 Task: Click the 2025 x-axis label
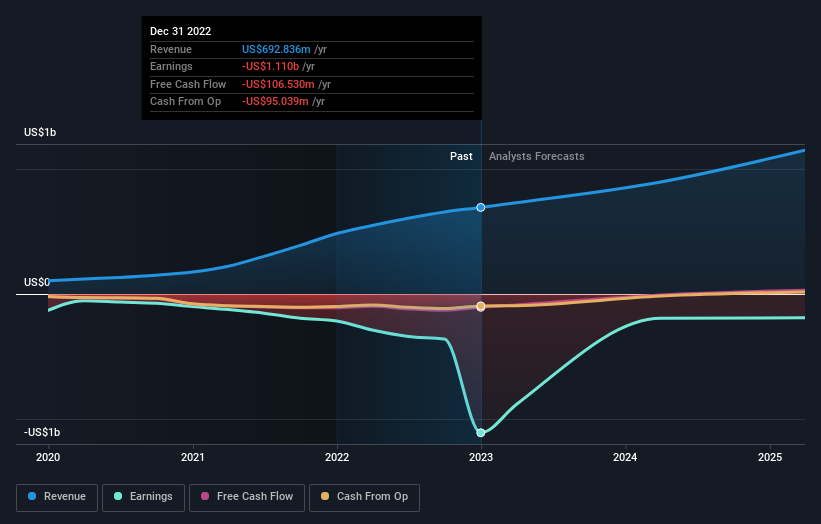click(x=770, y=458)
